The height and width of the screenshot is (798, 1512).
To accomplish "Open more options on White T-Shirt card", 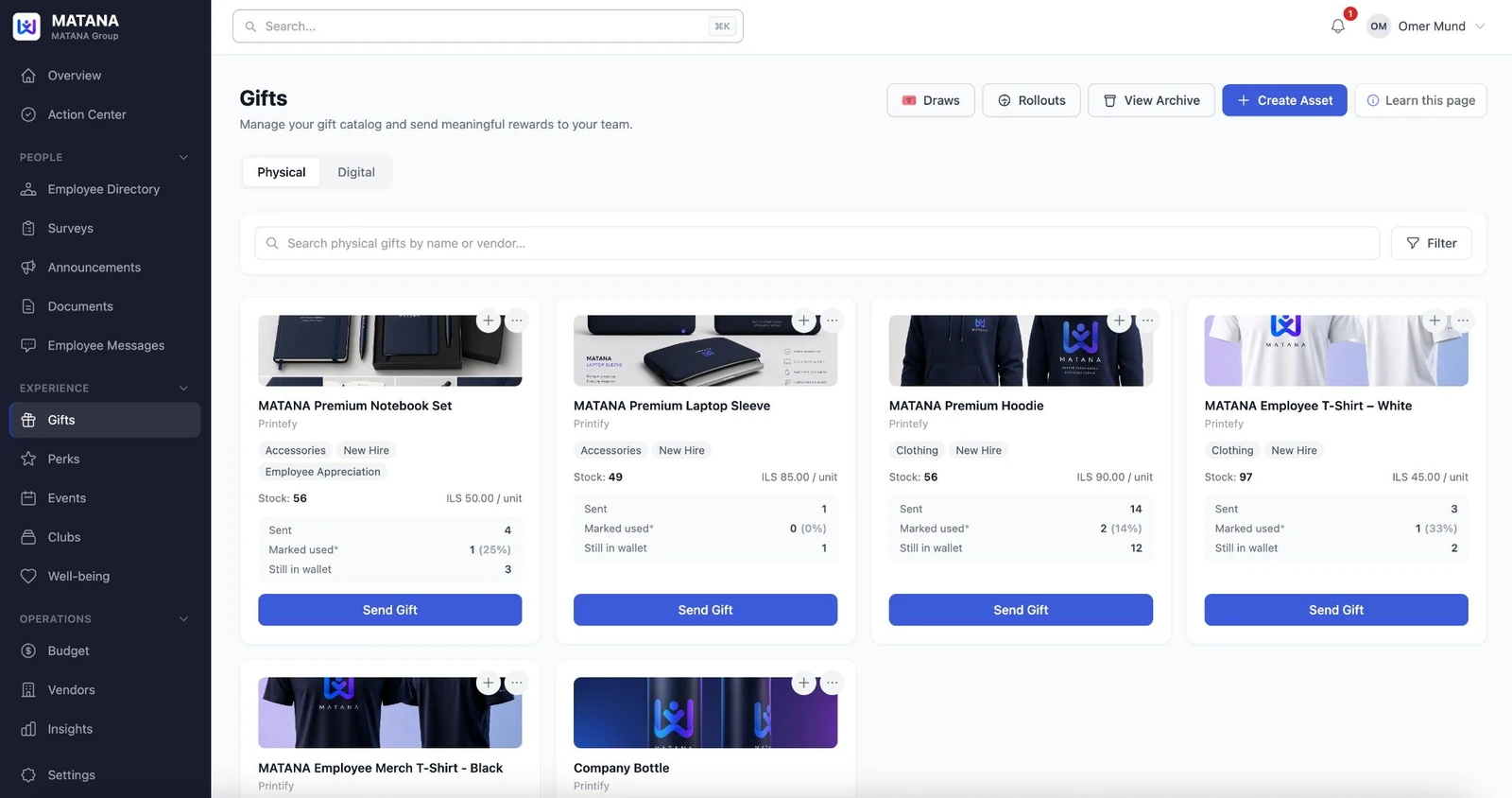I will pos(1463,321).
